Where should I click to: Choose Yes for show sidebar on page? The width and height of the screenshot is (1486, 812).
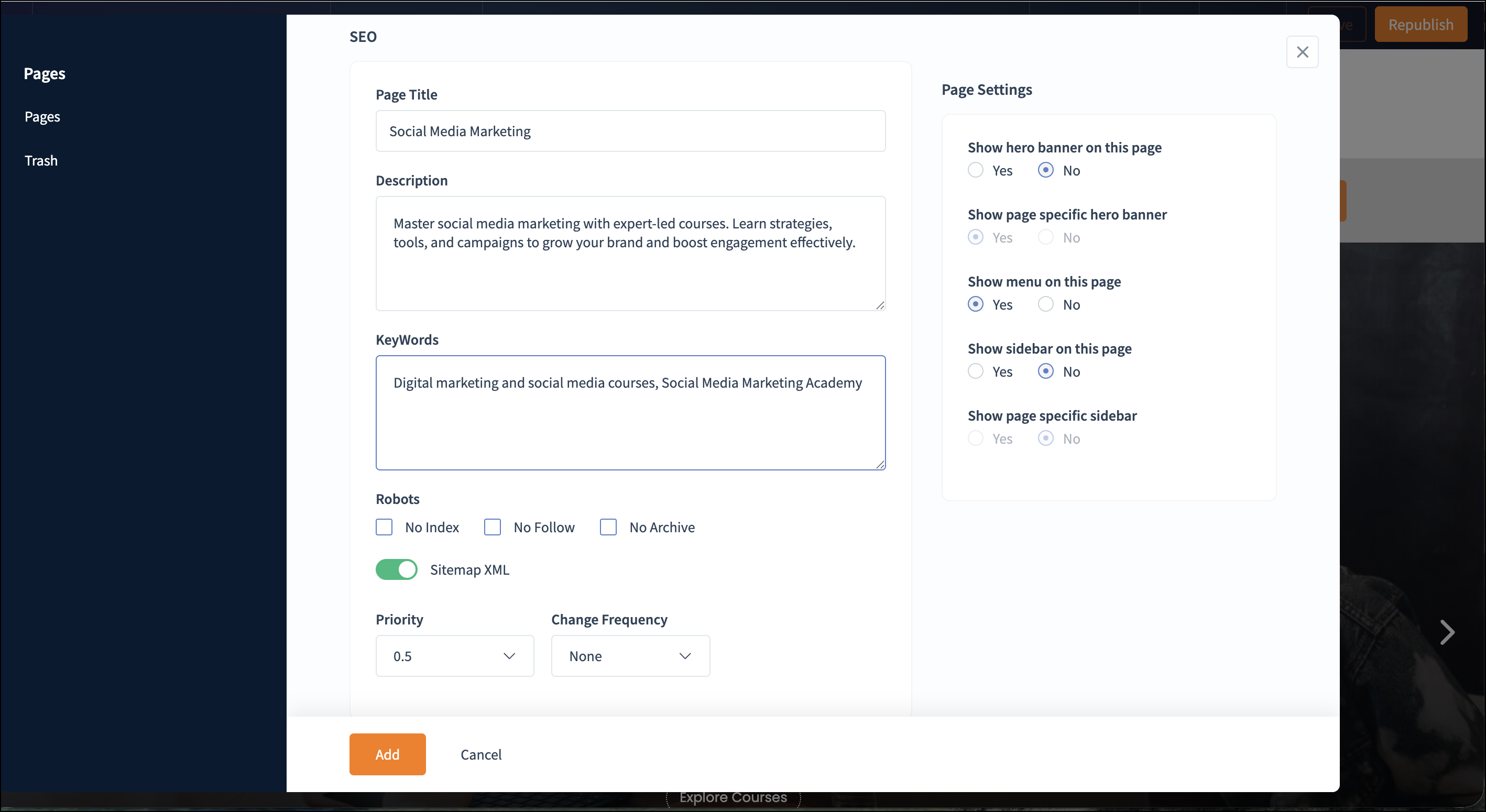point(976,371)
